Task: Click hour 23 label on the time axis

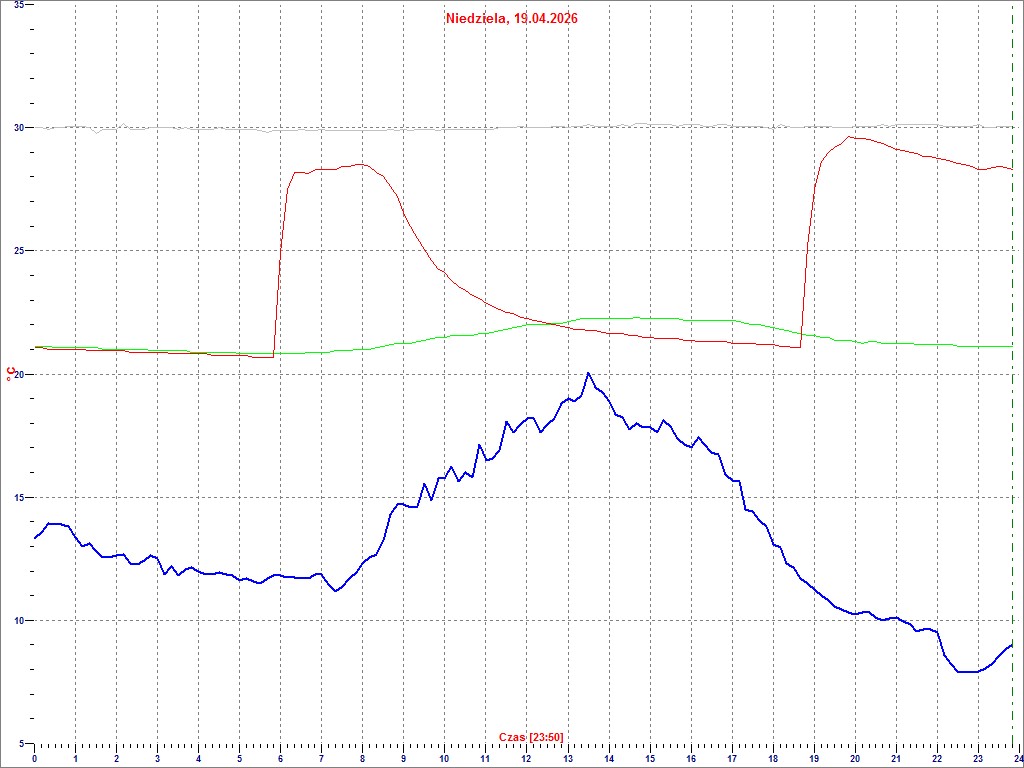Action: (x=977, y=759)
